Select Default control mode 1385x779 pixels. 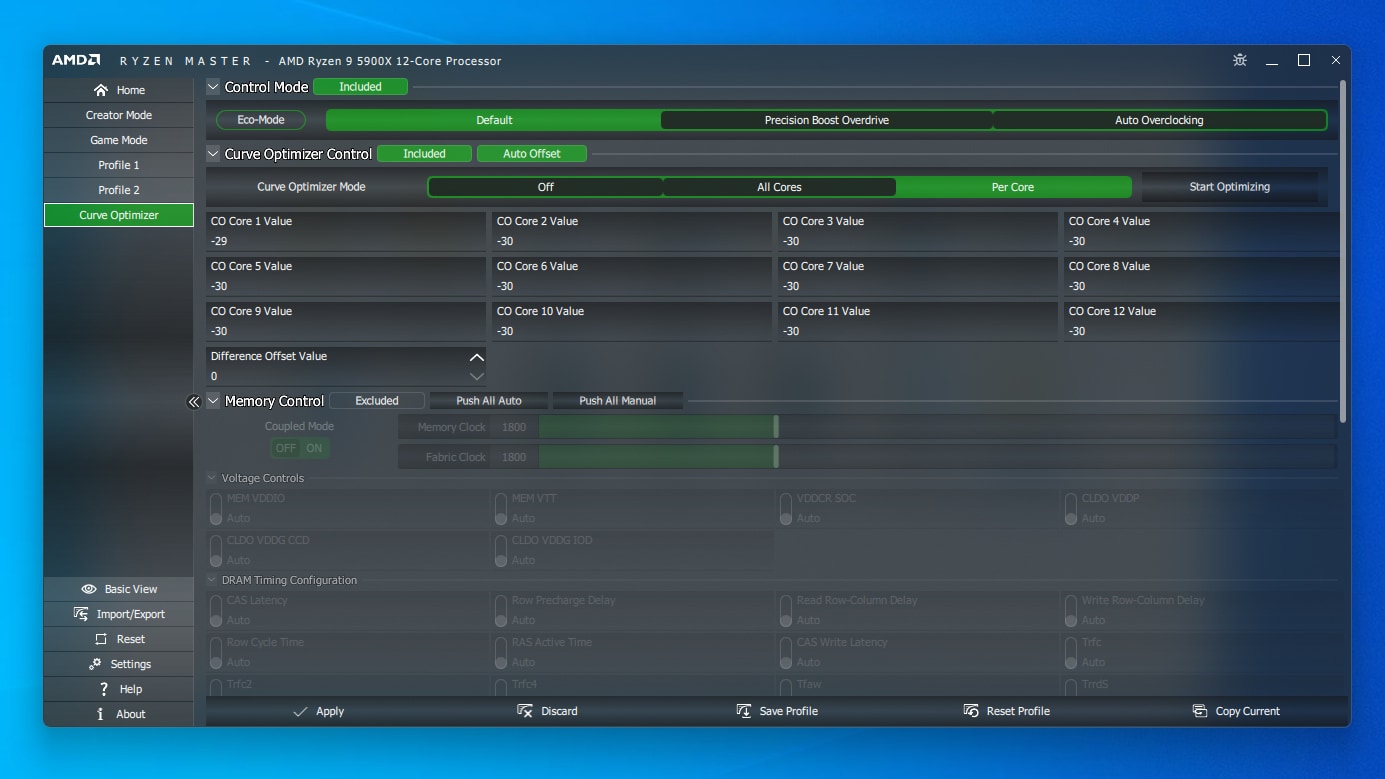pos(494,120)
